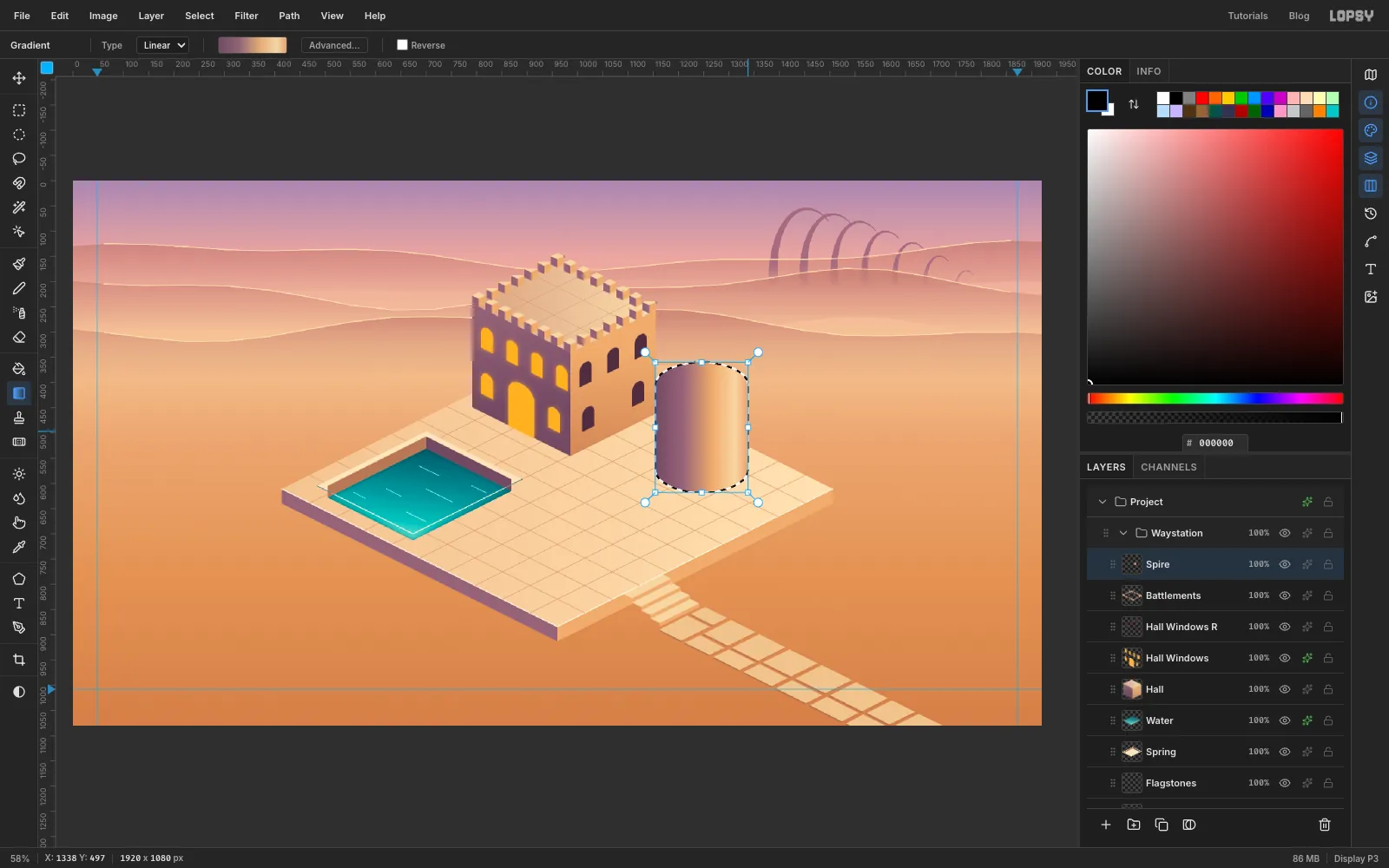Open the Blog link
1389x868 pixels.
[x=1299, y=16]
